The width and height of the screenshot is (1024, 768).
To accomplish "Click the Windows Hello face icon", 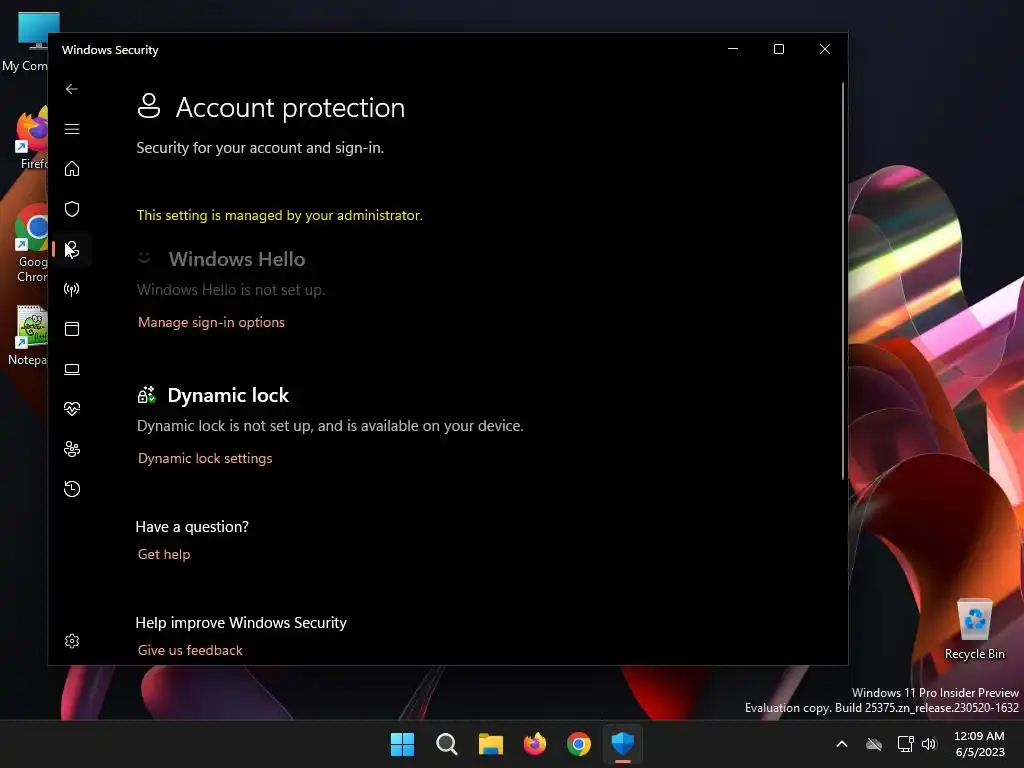I will 144,258.
